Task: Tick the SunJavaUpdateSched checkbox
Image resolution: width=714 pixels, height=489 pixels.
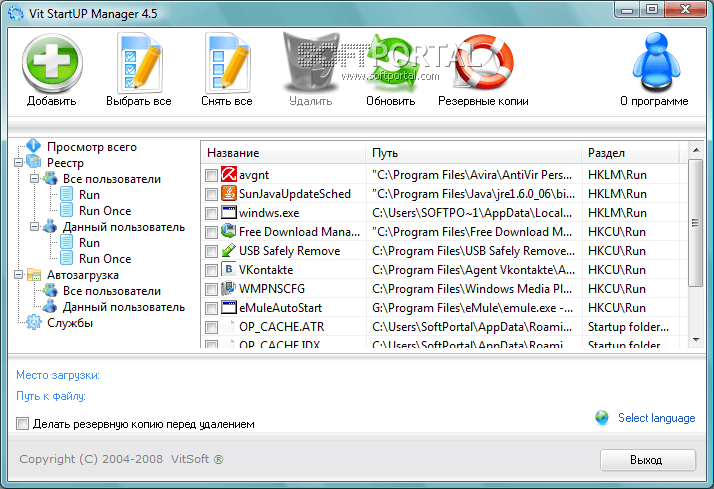Action: pos(211,194)
